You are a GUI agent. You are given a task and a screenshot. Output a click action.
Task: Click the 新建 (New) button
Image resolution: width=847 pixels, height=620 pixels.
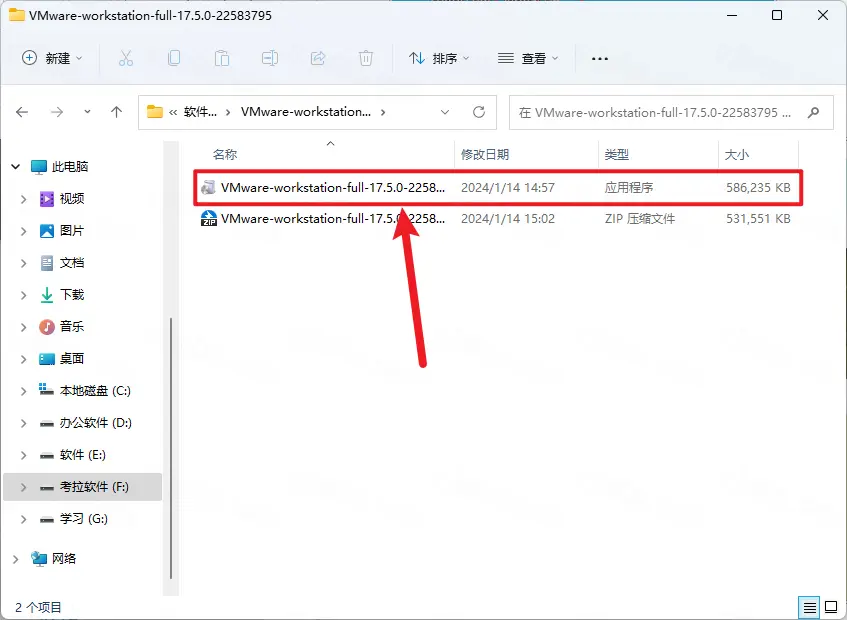point(52,59)
